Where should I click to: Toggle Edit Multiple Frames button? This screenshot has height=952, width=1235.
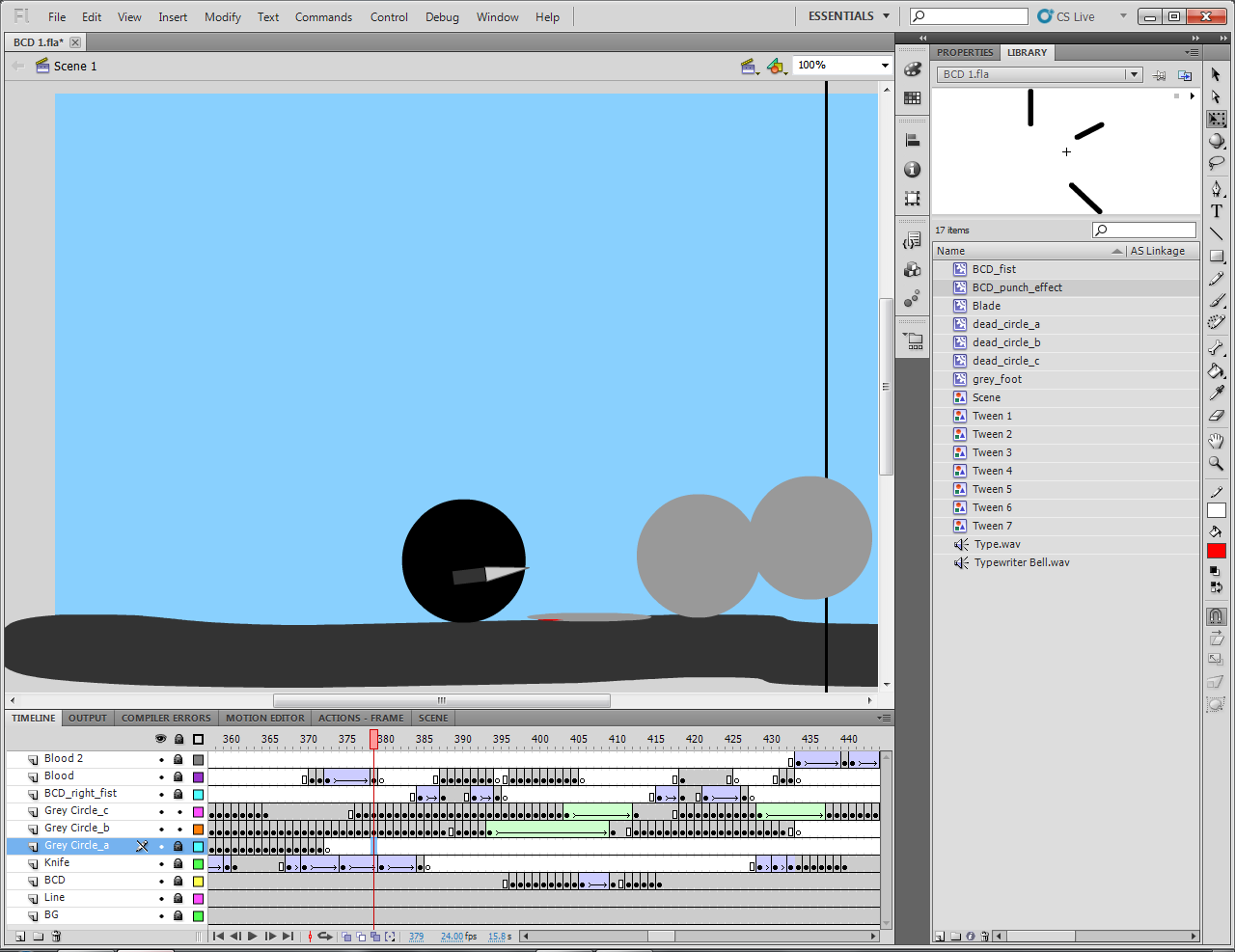click(x=375, y=936)
